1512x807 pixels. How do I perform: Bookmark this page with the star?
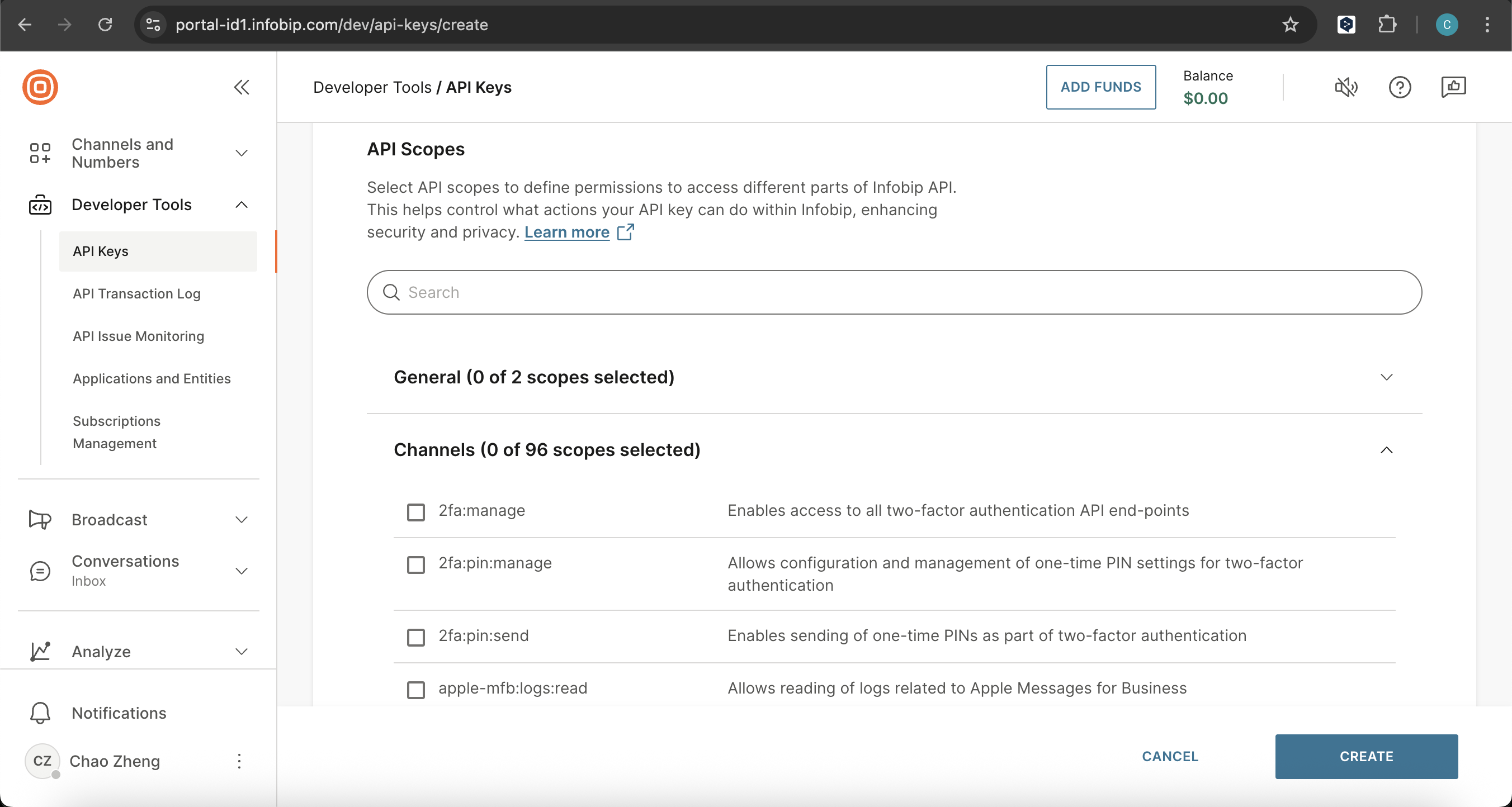pyautogui.click(x=1290, y=25)
